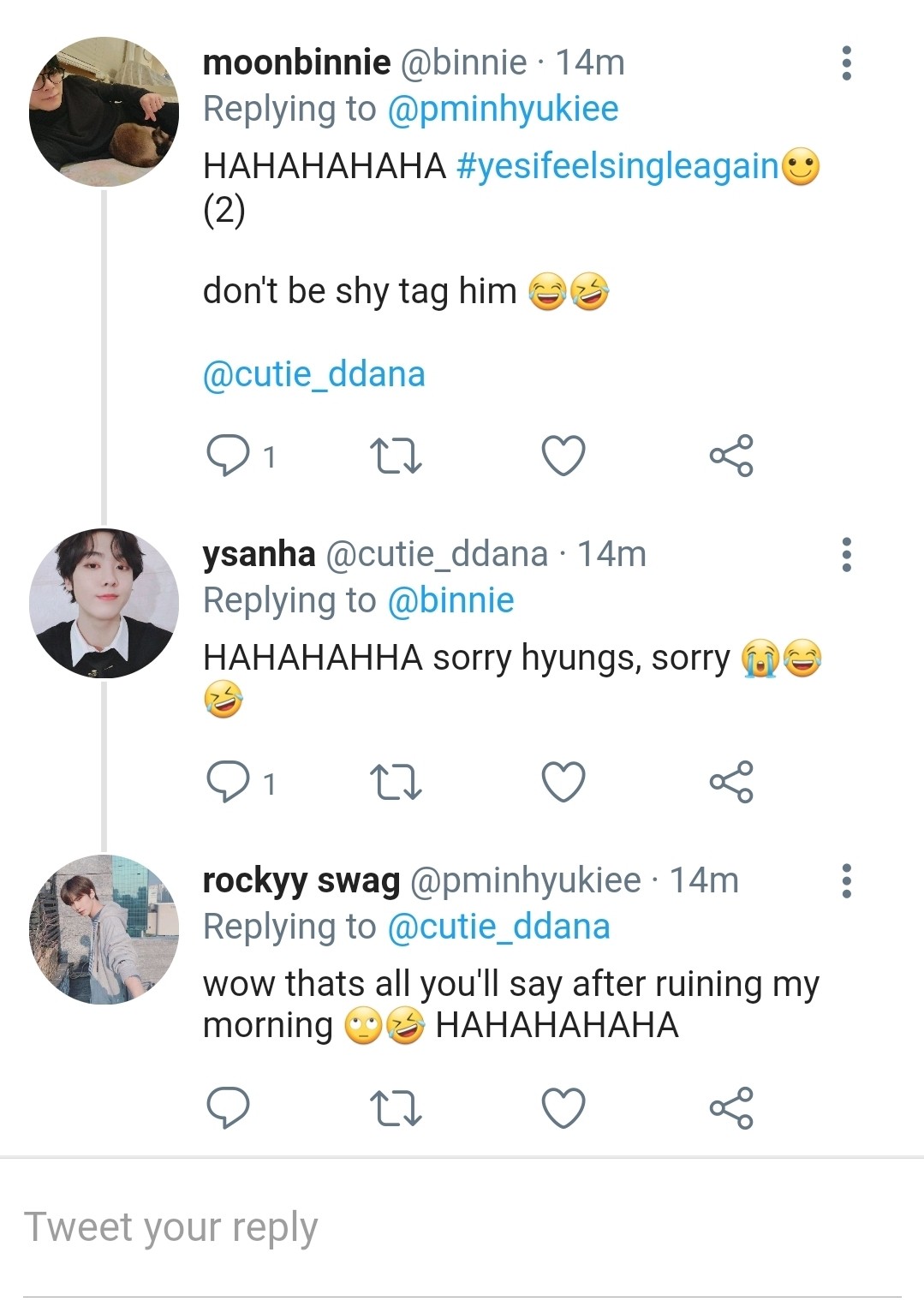The image size is (924, 1300).
Task: Share moonbinnie's tweet
Action: [x=731, y=455]
